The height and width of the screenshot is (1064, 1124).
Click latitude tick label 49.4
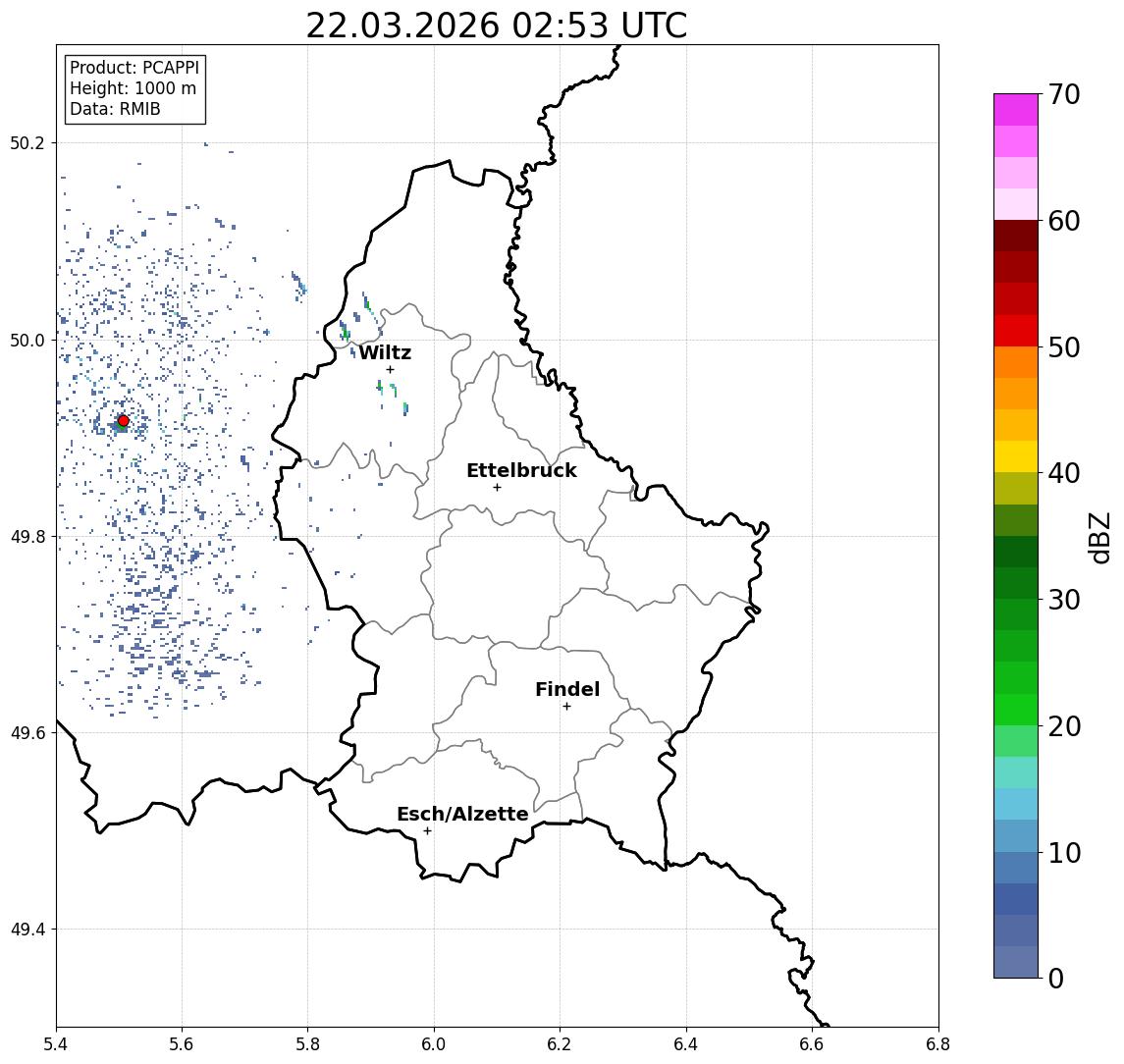[x=27, y=930]
